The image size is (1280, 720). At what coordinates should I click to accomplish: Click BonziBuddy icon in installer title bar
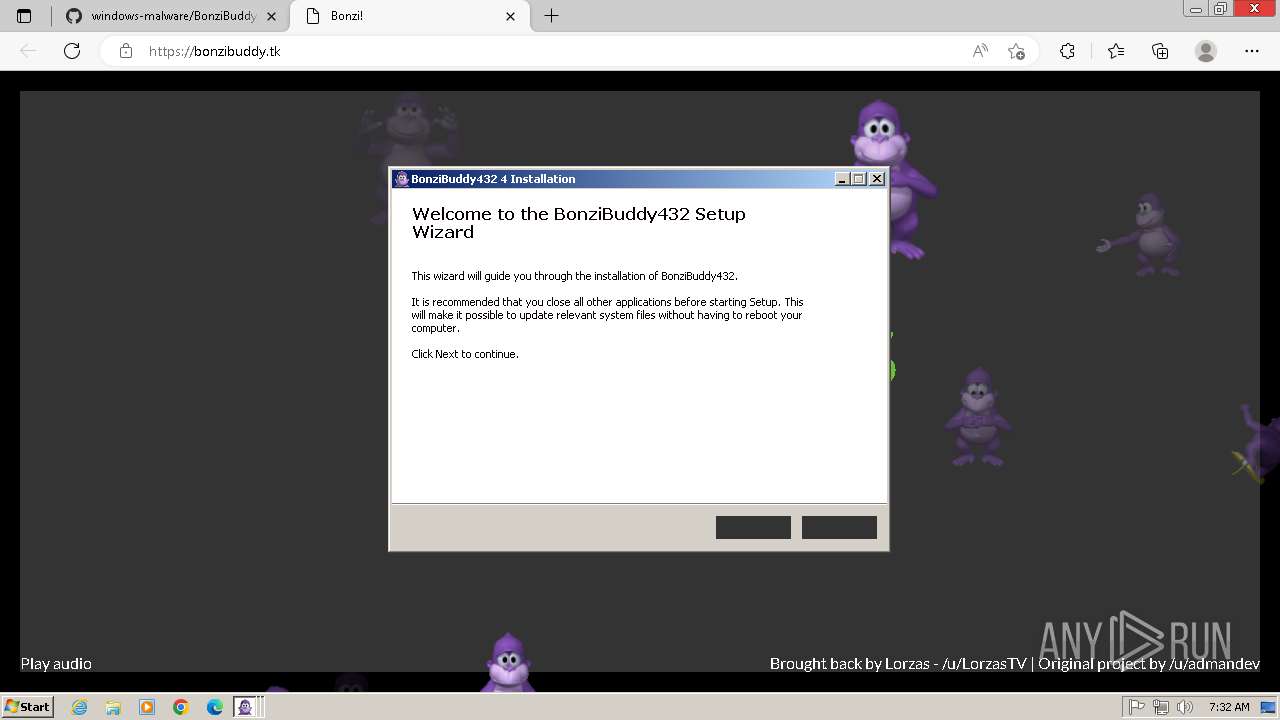pyautogui.click(x=402, y=179)
